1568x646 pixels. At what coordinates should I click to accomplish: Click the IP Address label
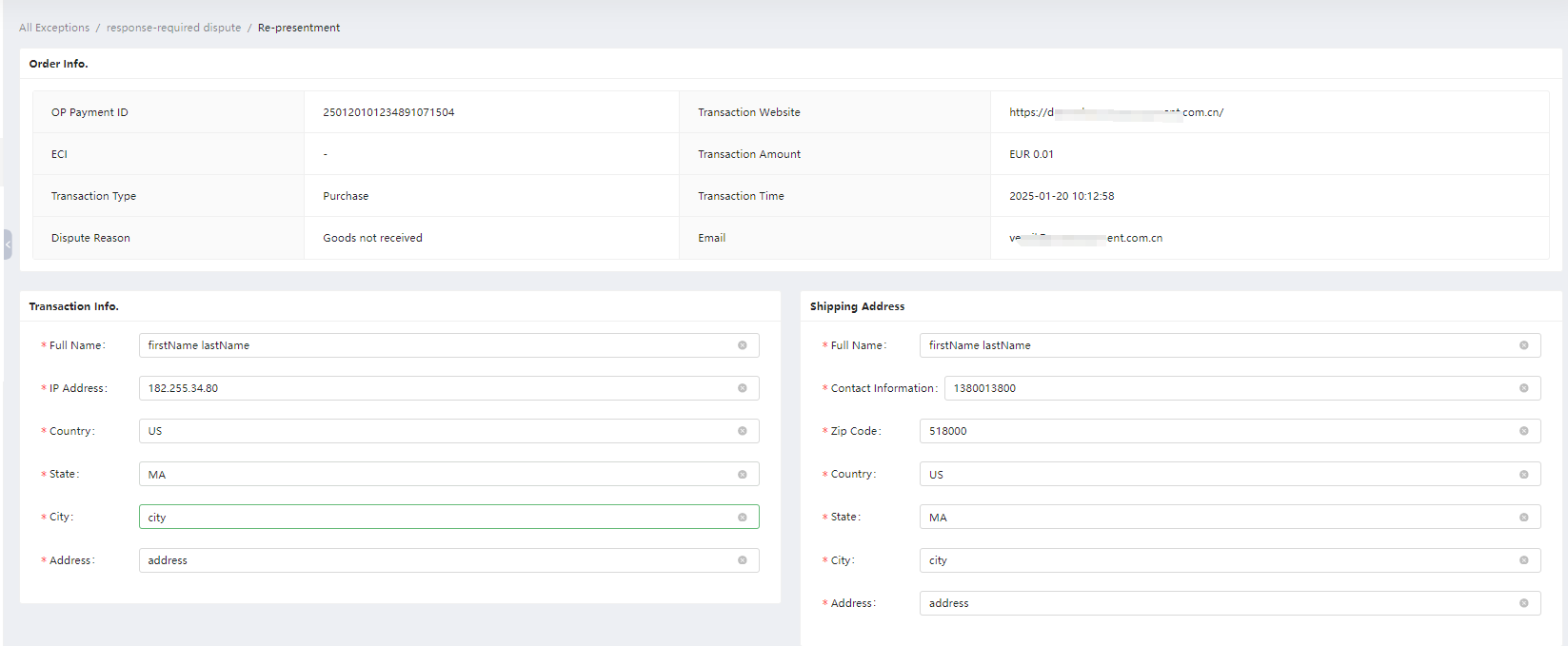pyautogui.click(x=77, y=388)
